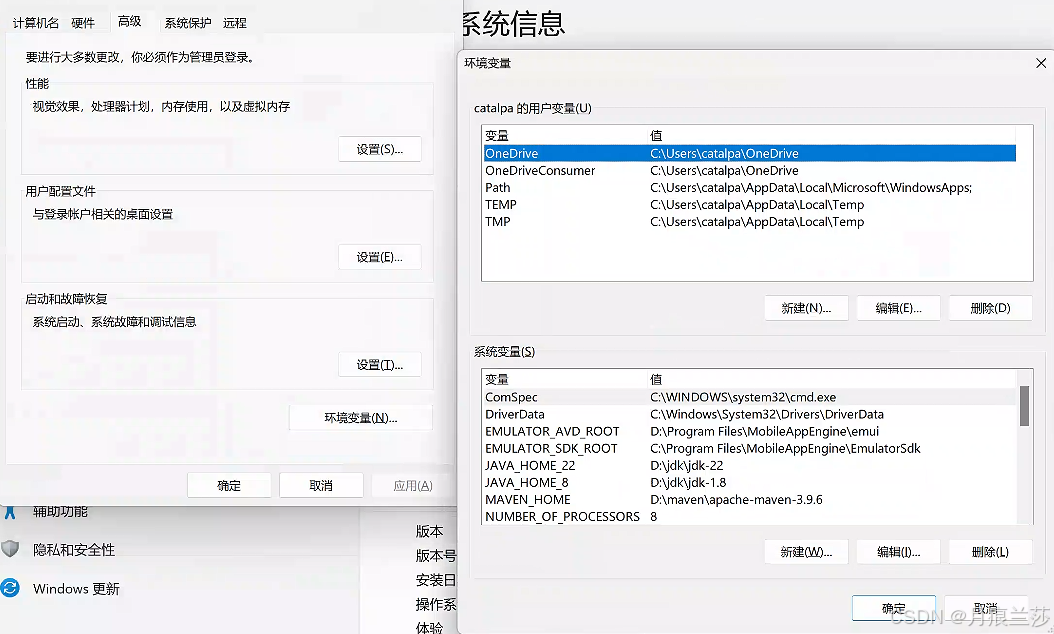Image resolution: width=1054 pixels, height=634 pixels.
Task: Select the MAVEN_HOME system variable
Action: click(749, 500)
